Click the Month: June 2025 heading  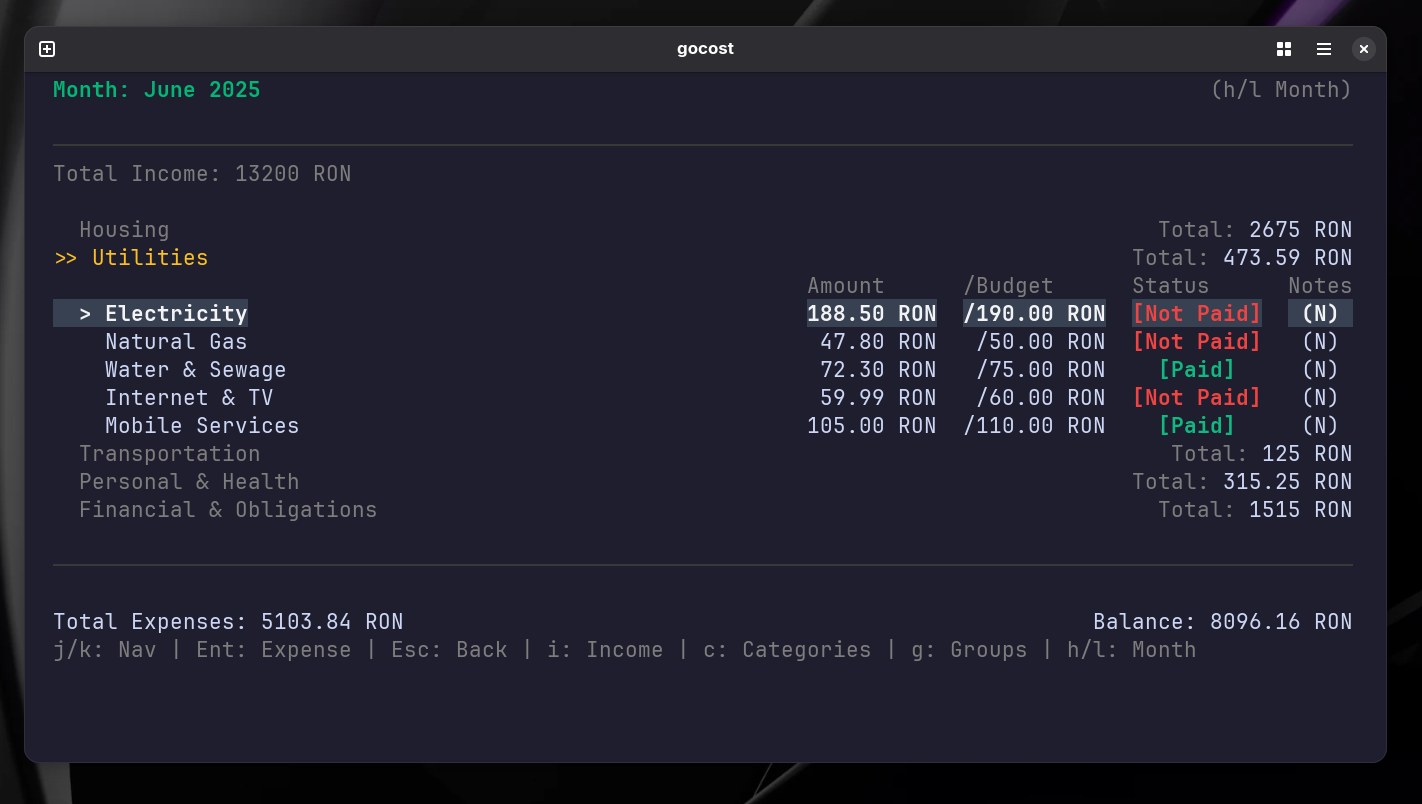157,90
